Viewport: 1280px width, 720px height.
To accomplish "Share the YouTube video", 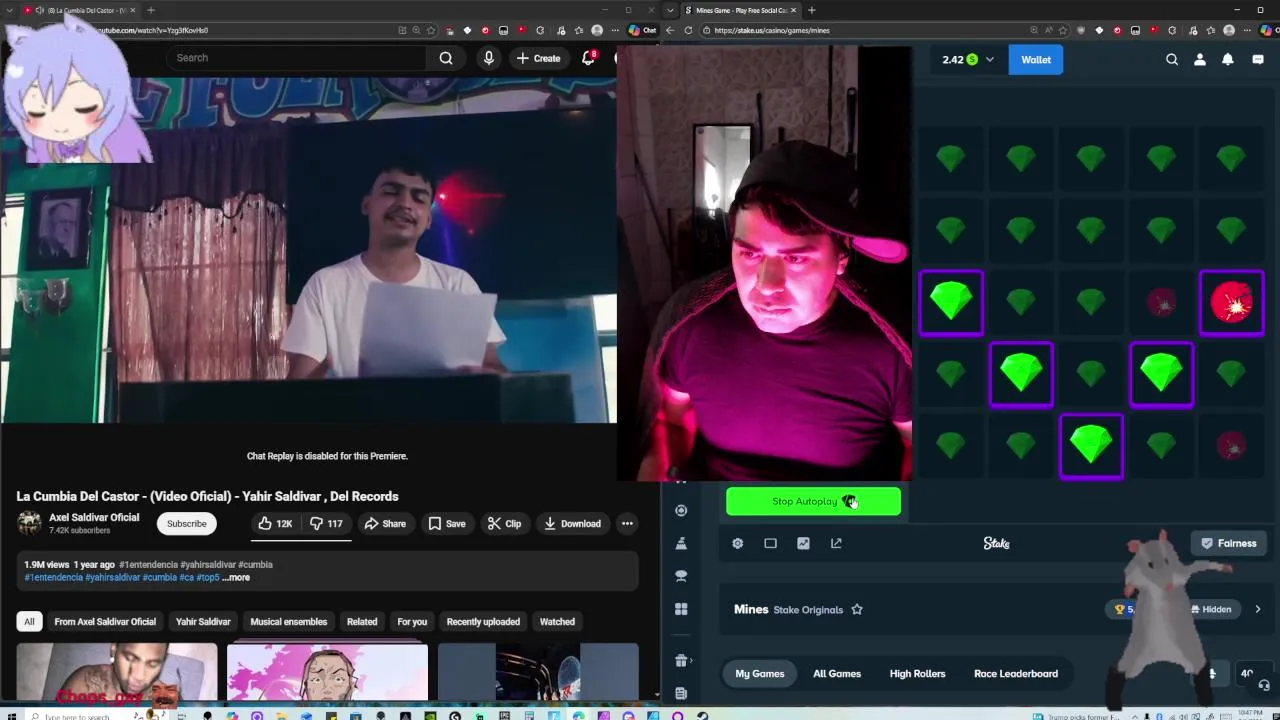I will pyautogui.click(x=385, y=524).
